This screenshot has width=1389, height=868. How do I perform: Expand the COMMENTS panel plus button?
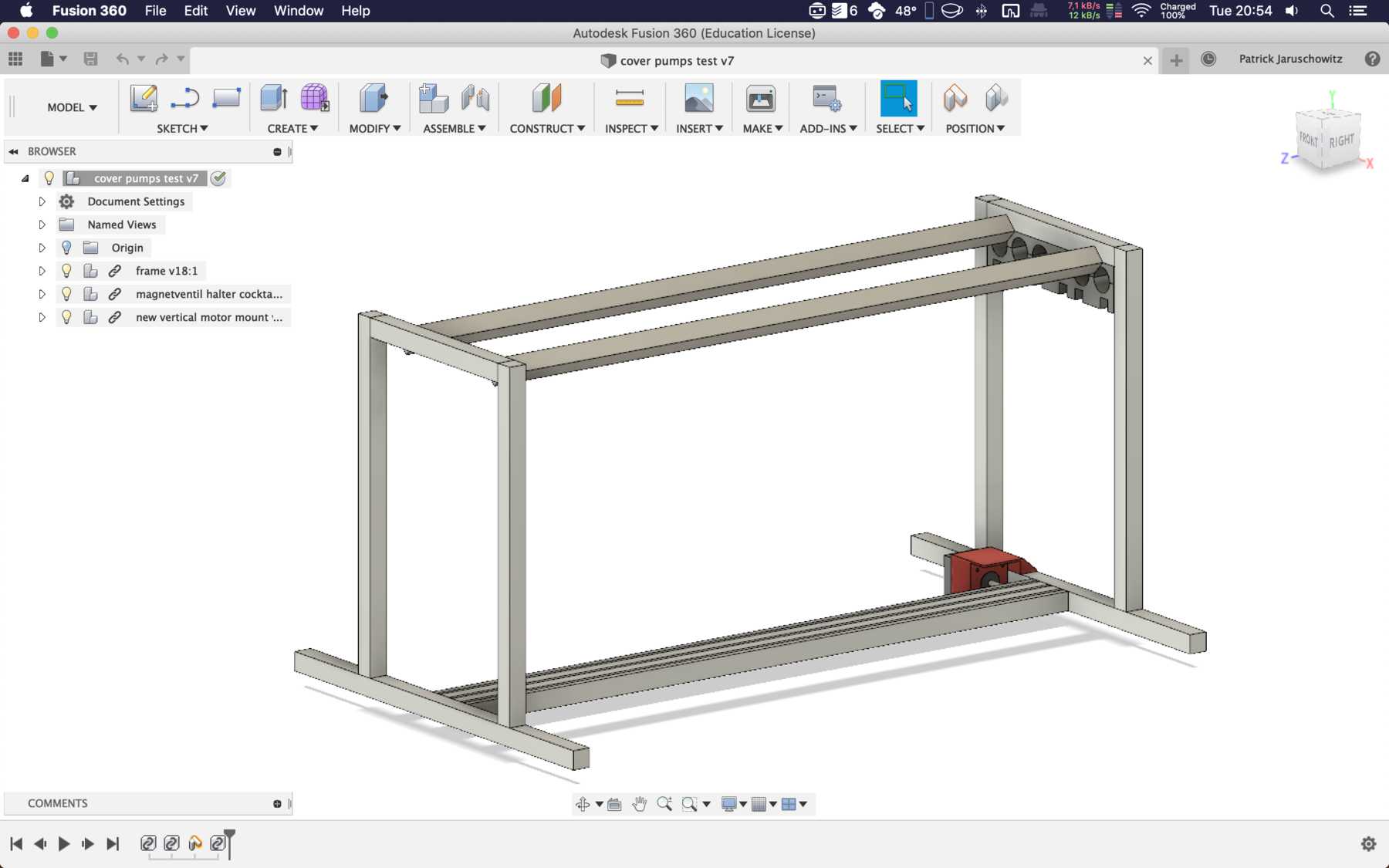(x=277, y=804)
